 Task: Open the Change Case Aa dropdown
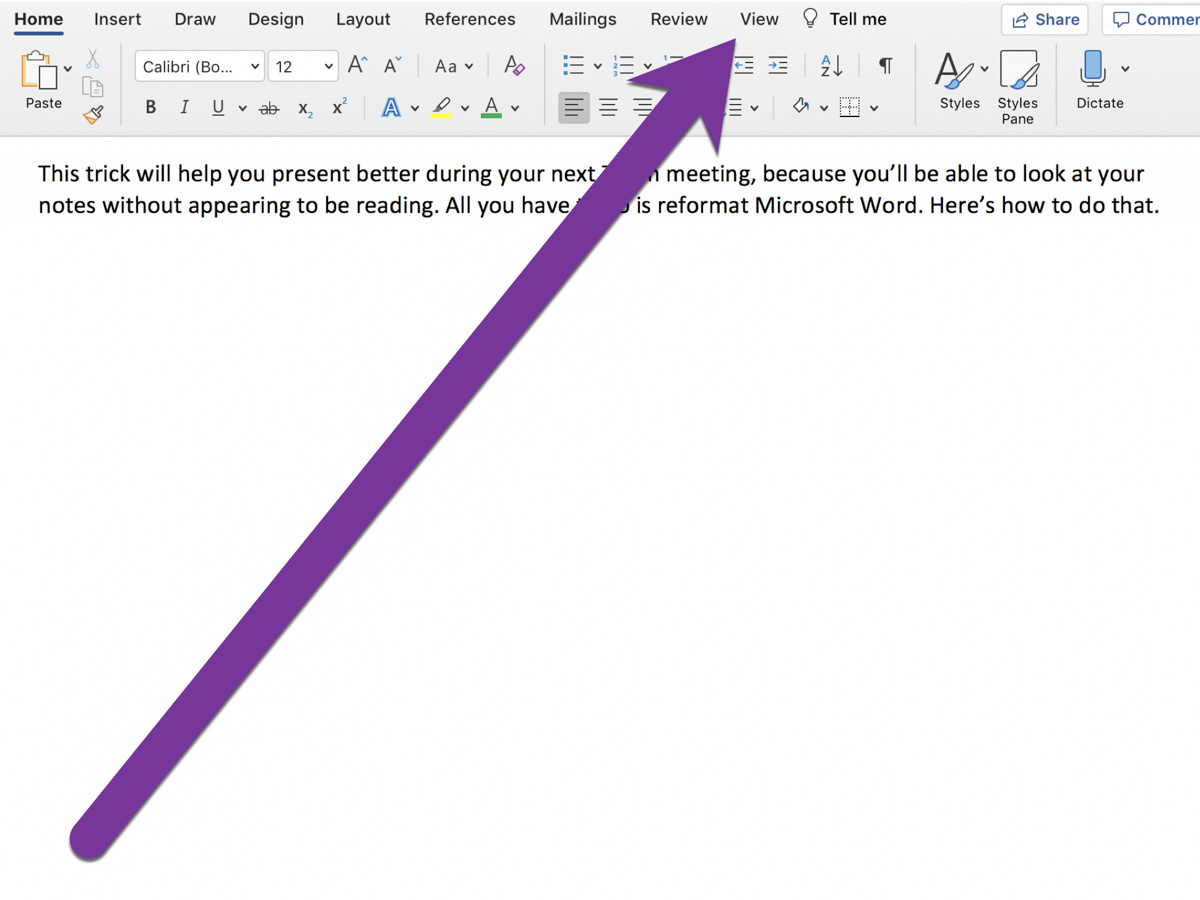453,67
